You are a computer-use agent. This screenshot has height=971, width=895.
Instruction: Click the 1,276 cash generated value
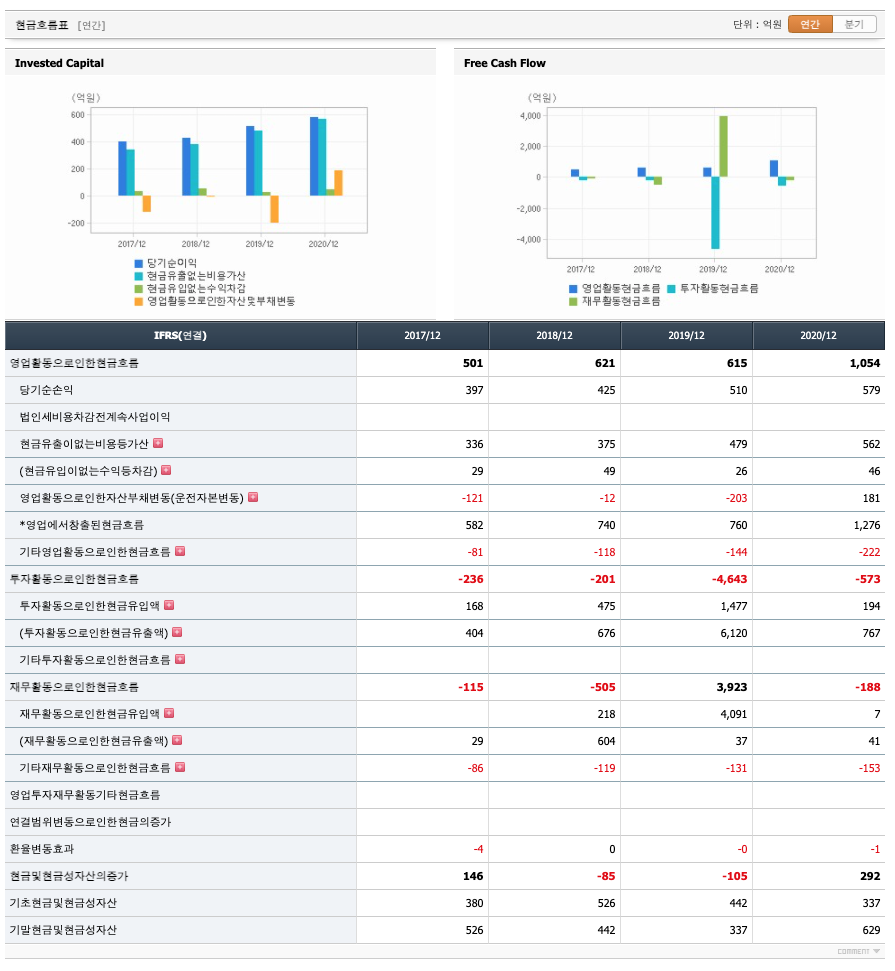(x=867, y=525)
